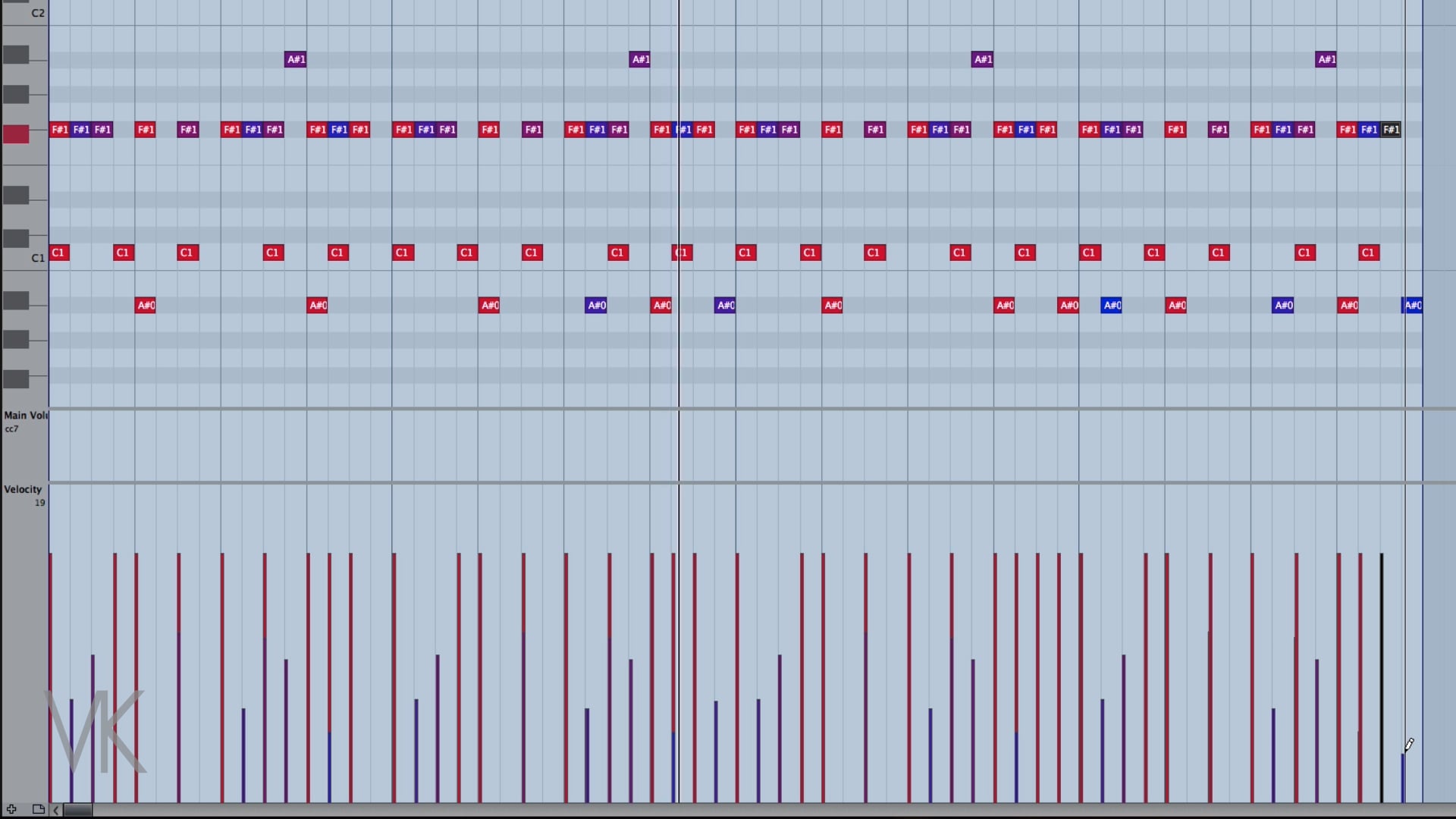Screen dimensions: 1456x819
Task: Open the Main Volume cc7 lane selector
Action: click(x=24, y=416)
